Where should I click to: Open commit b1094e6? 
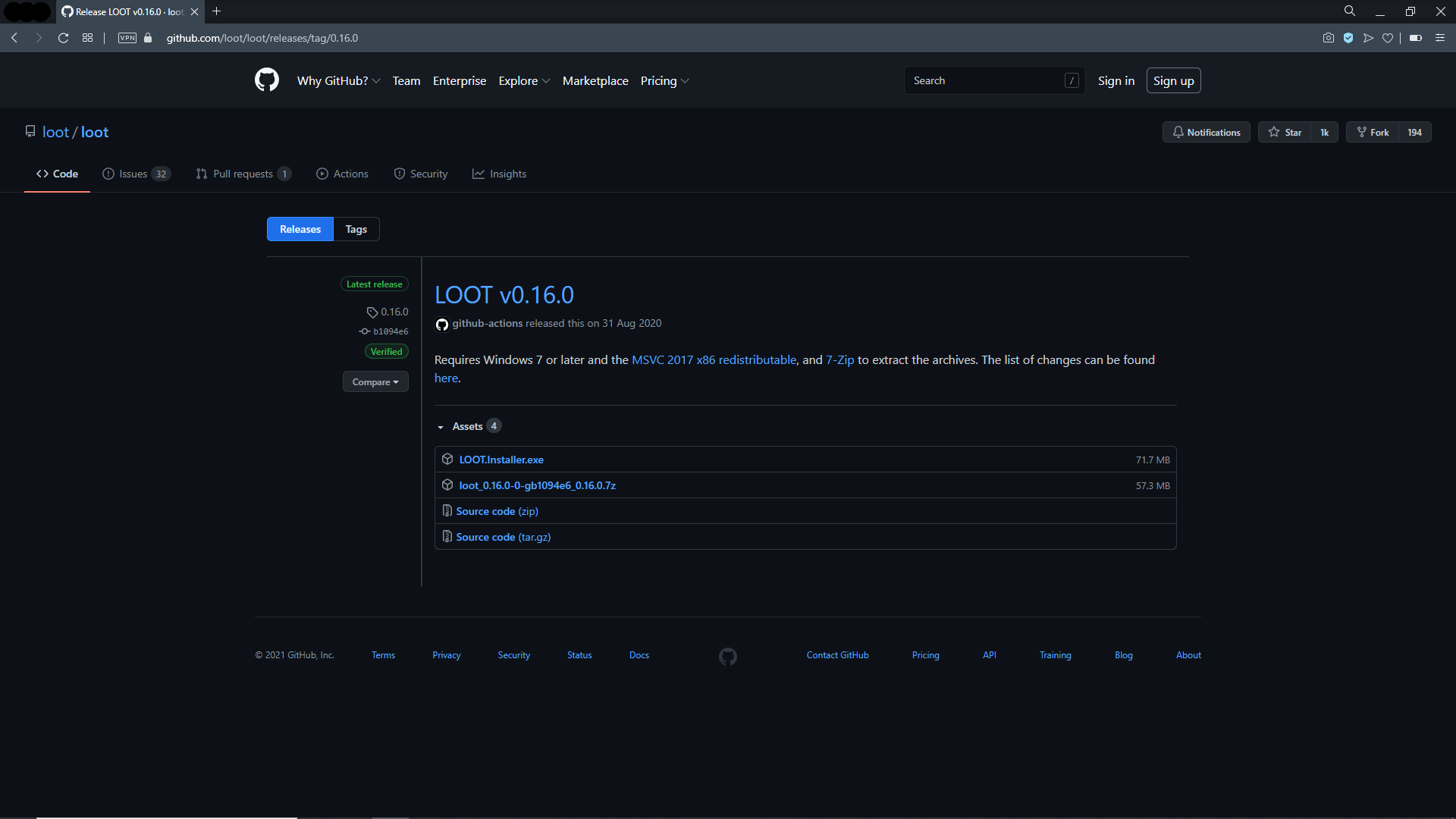[384, 331]
